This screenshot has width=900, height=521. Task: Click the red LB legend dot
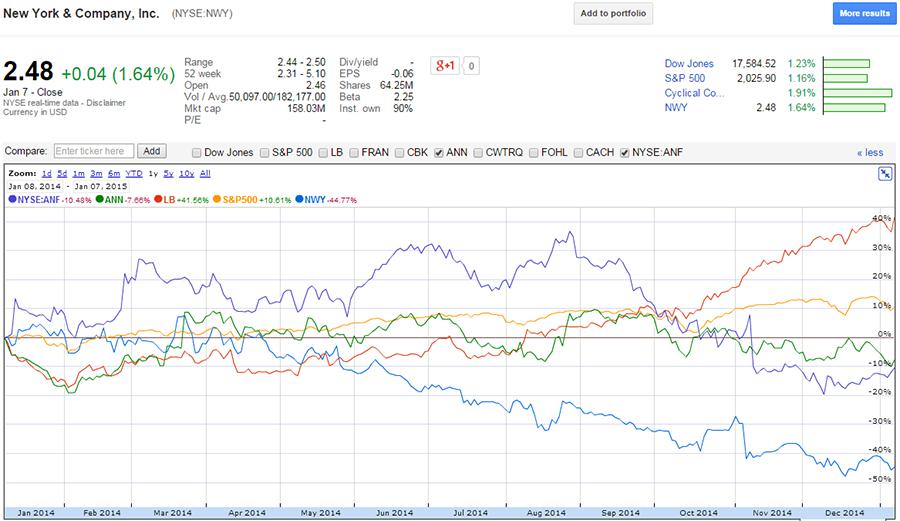[x=158, y=199]
